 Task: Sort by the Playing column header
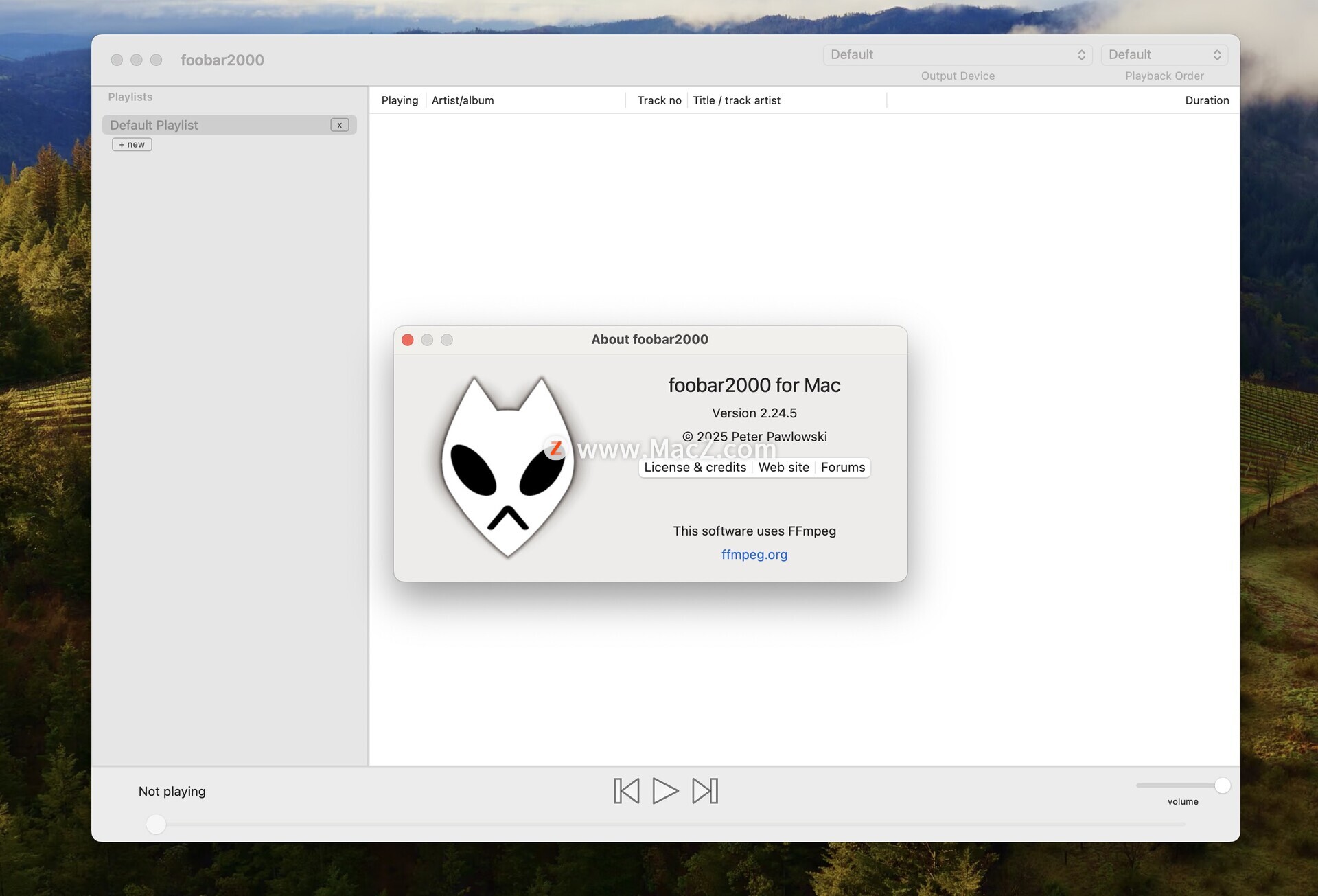[400, 100]
